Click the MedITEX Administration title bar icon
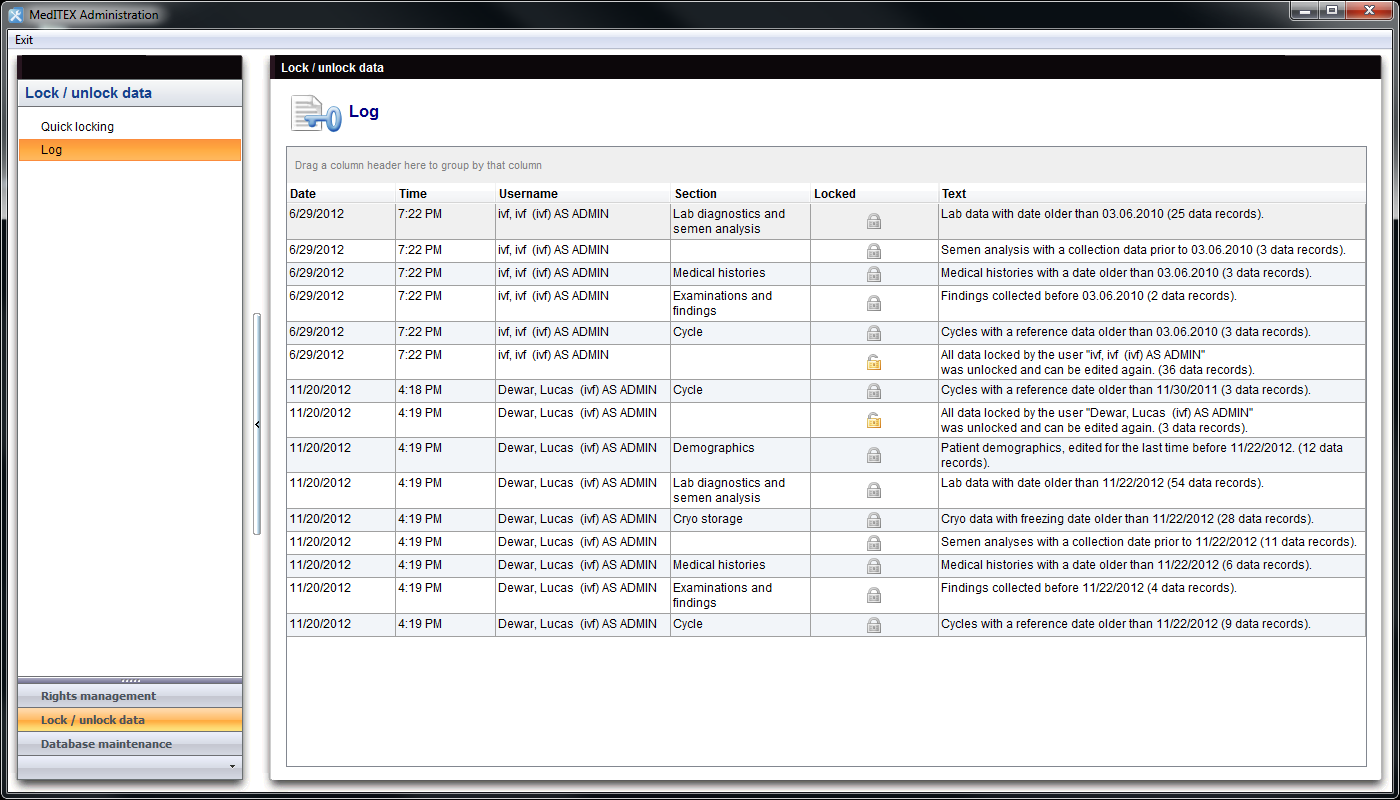Viewport: 1400px width, 800px height. pyautogui.click(x=15, y=14)
